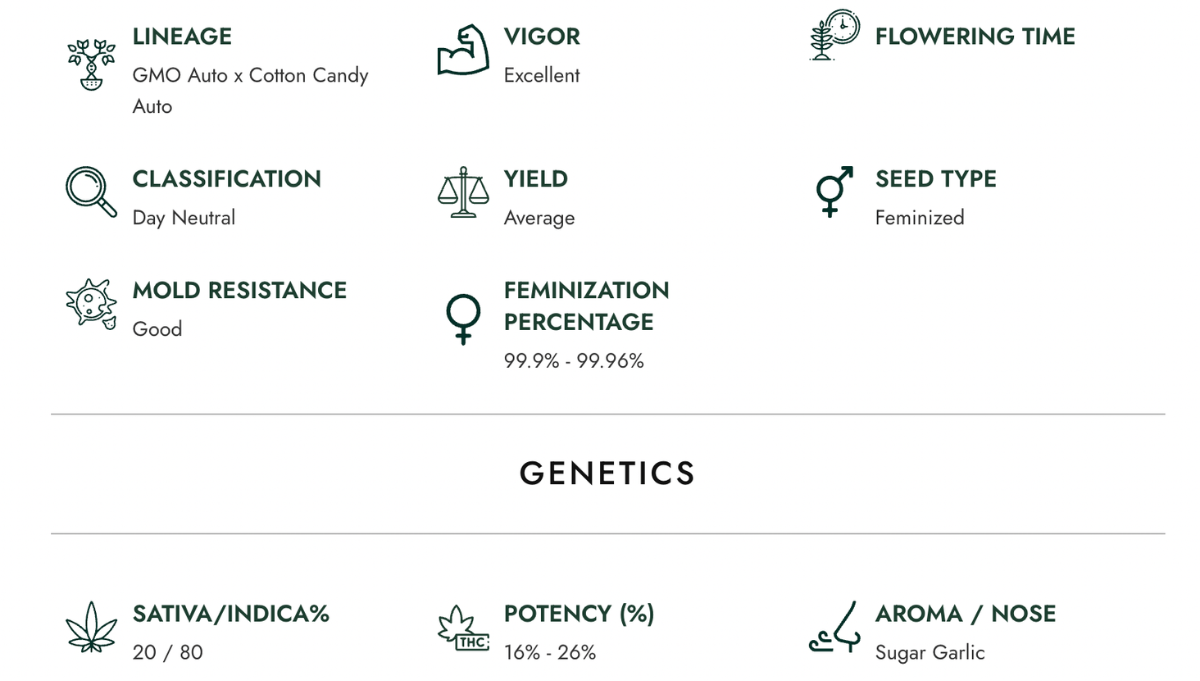Click the FLOWERING TIME heading
This screenshot has height=681, width=1200.
pos(974,37)
